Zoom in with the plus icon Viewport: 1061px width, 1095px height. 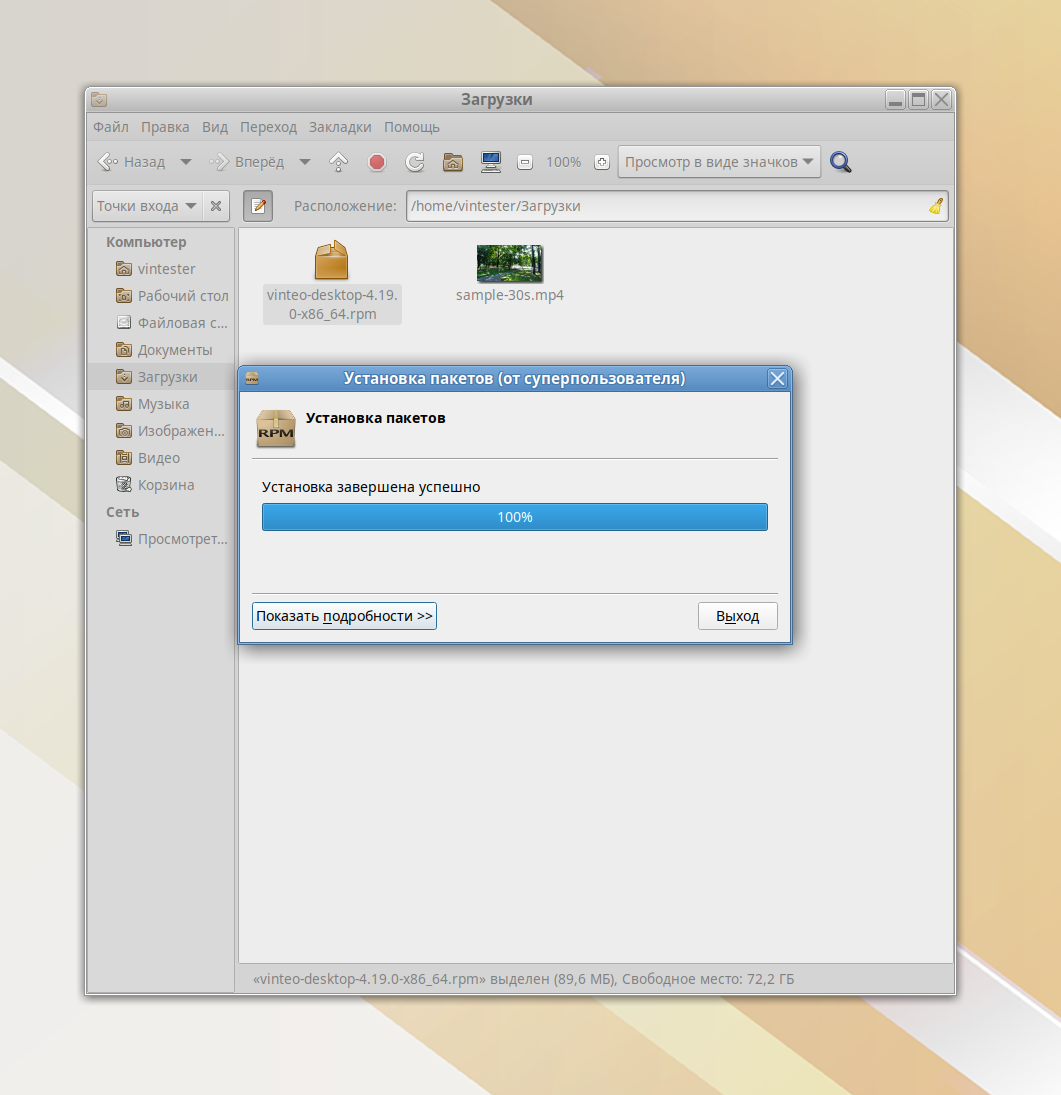pyautogui.click(x=601, y=162)
